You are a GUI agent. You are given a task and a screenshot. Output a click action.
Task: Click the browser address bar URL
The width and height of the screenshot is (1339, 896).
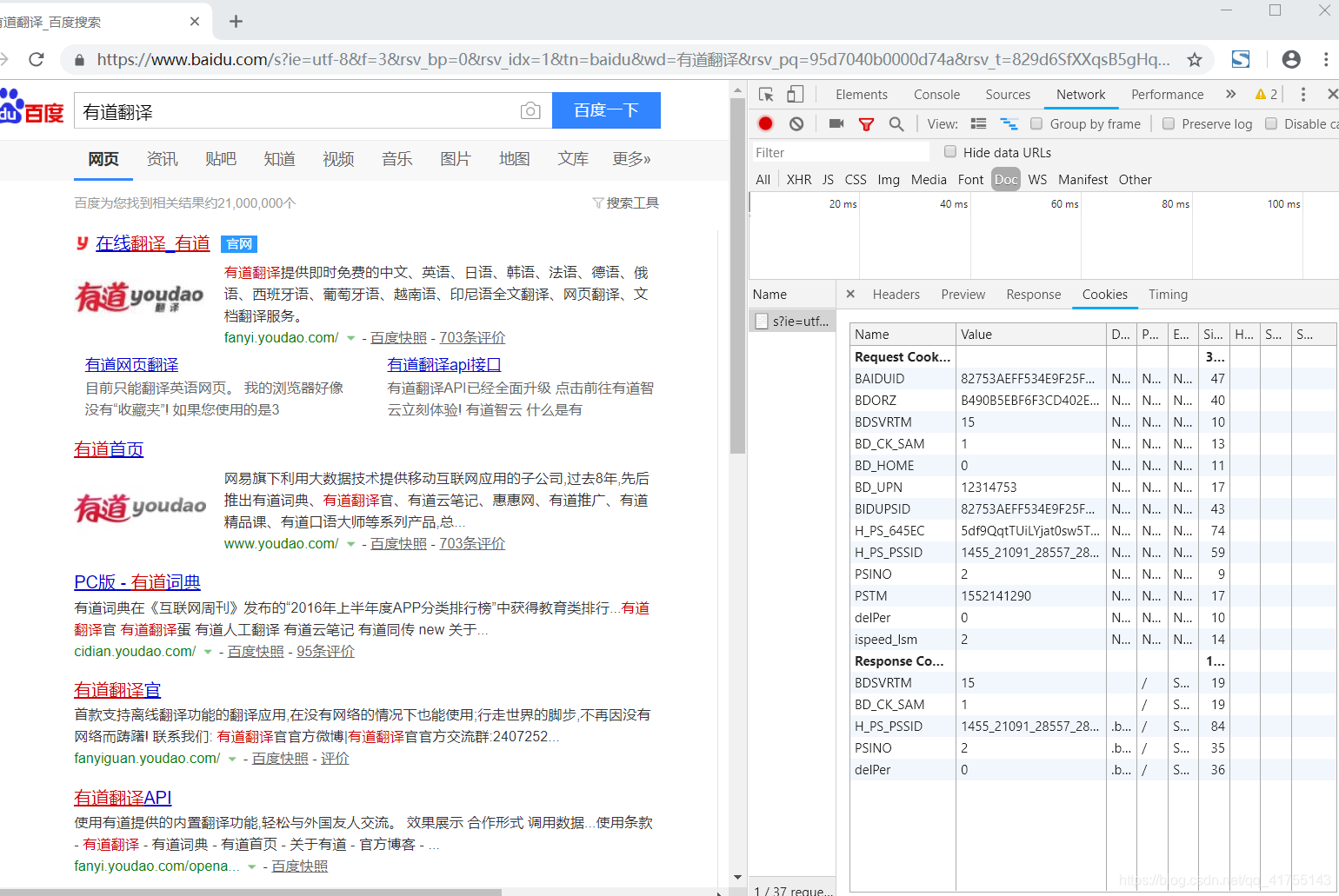(x=633, y=59)
